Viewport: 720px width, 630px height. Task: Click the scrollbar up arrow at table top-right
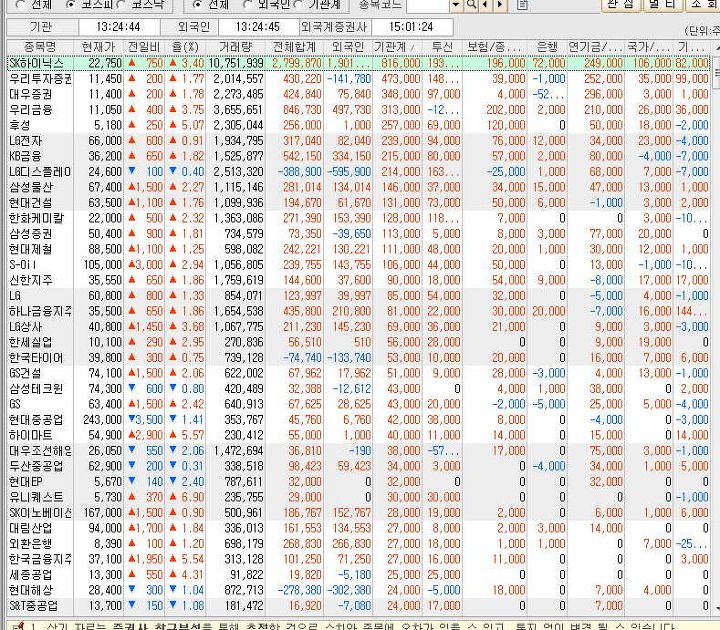[716, 47]
